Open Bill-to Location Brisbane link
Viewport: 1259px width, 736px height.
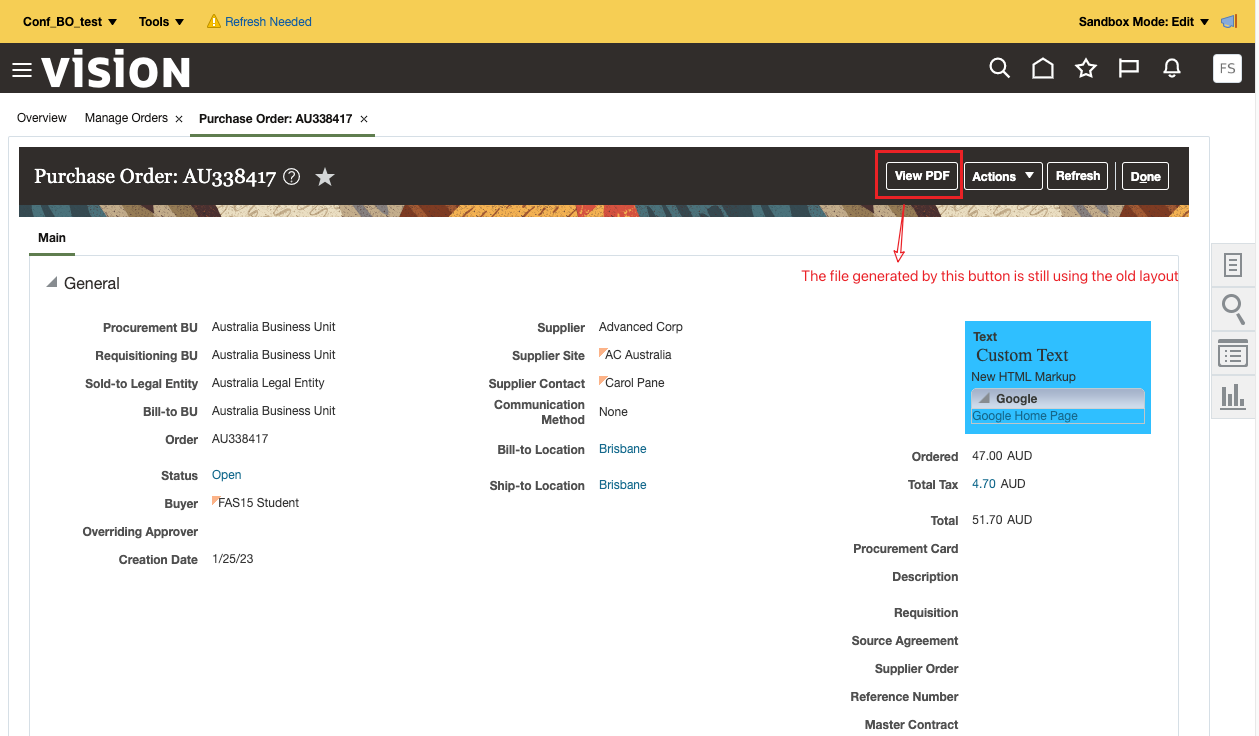pyautogui.click(x=623, y=449)
